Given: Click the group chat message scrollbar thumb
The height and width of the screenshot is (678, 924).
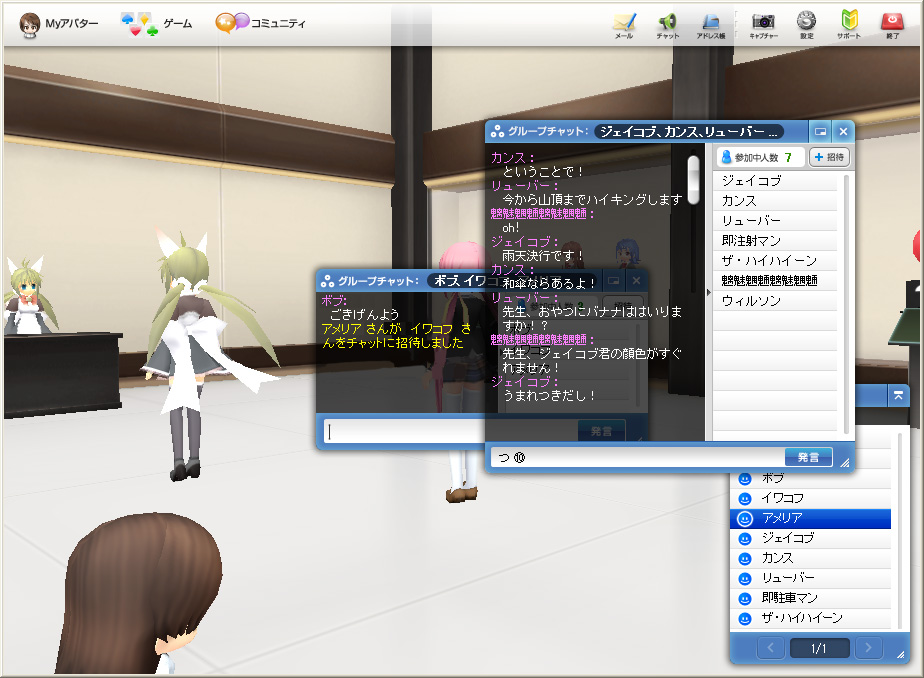Looking at the screenshot, I should click(694, 180).
